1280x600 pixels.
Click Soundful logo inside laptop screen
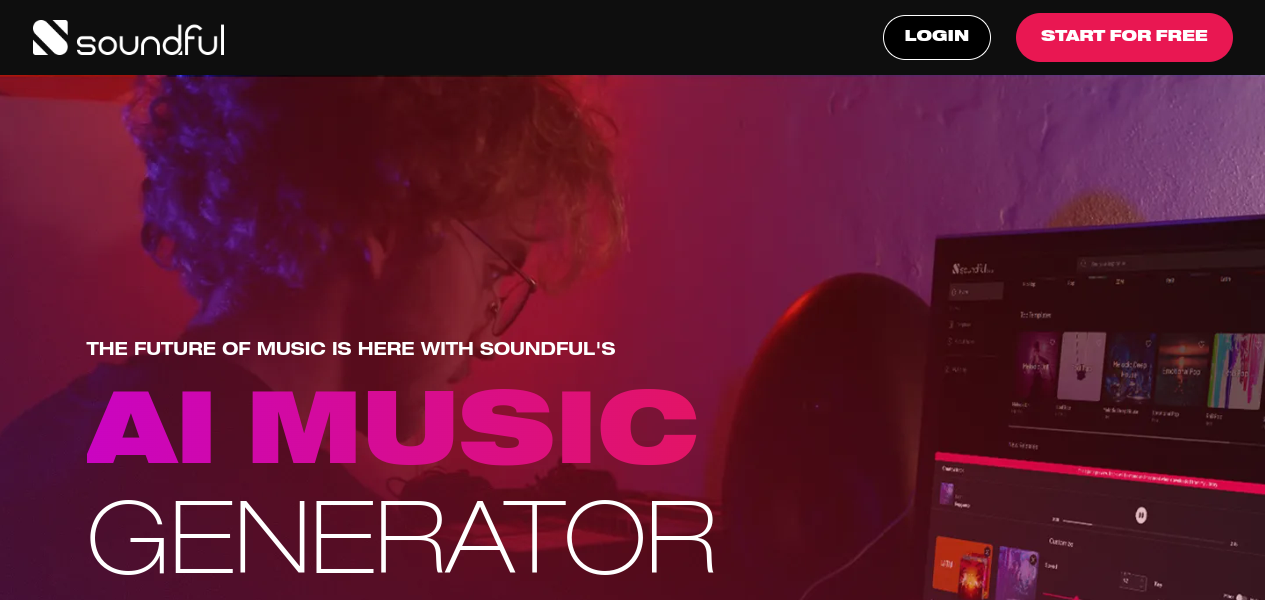(974, 268)
